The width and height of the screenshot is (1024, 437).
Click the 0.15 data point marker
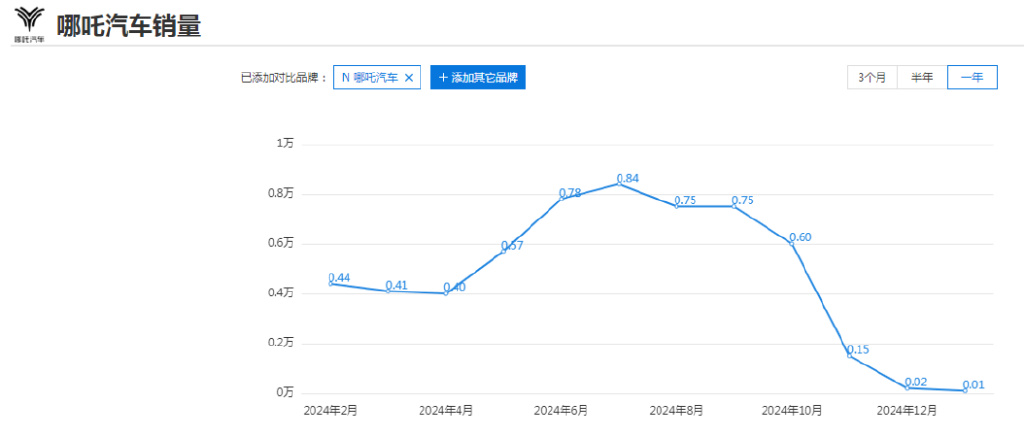[x=850, y=355]
